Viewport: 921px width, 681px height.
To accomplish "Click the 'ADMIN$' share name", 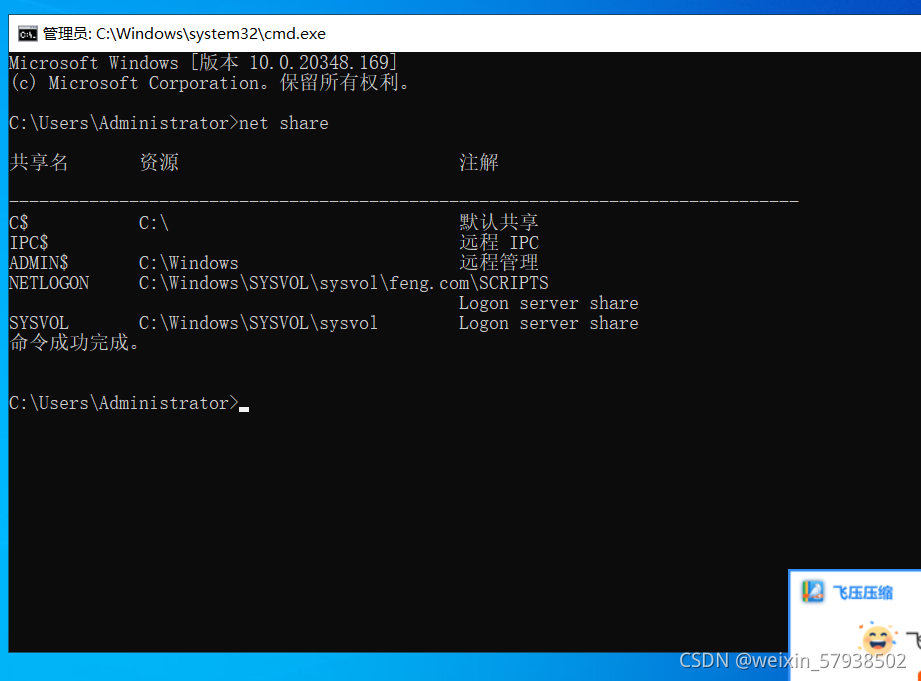I will click(x=39, y=263).
